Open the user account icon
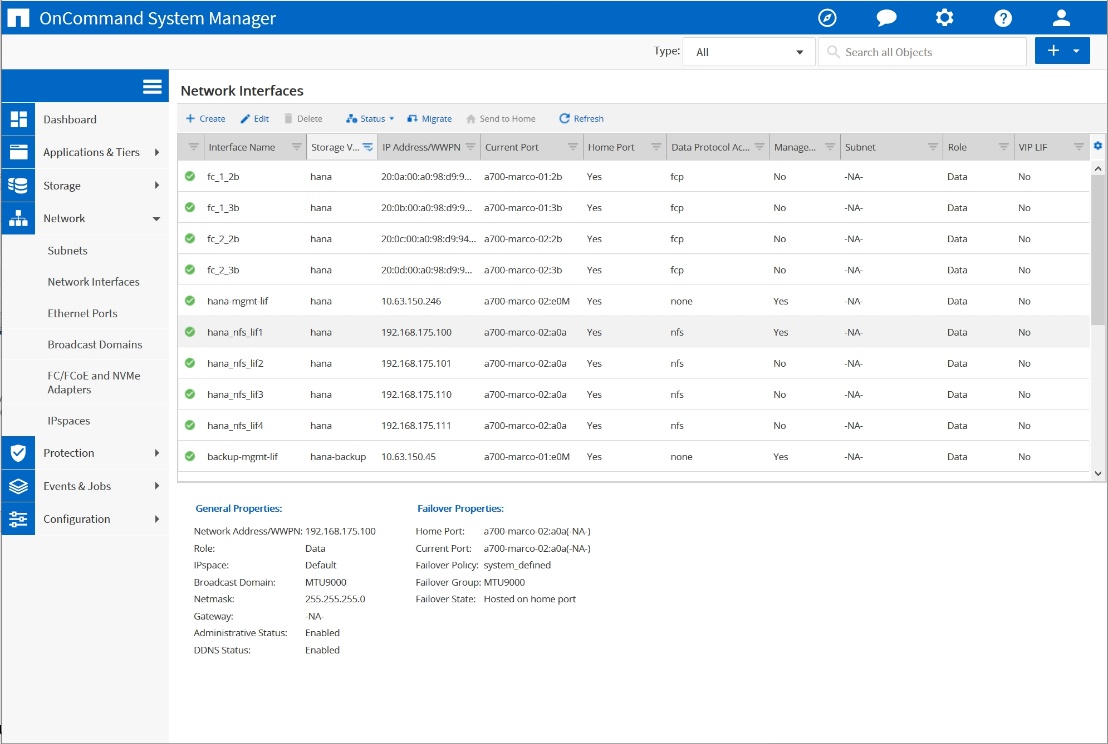This screenshot has height=744, width=1108. [1062, 18]
